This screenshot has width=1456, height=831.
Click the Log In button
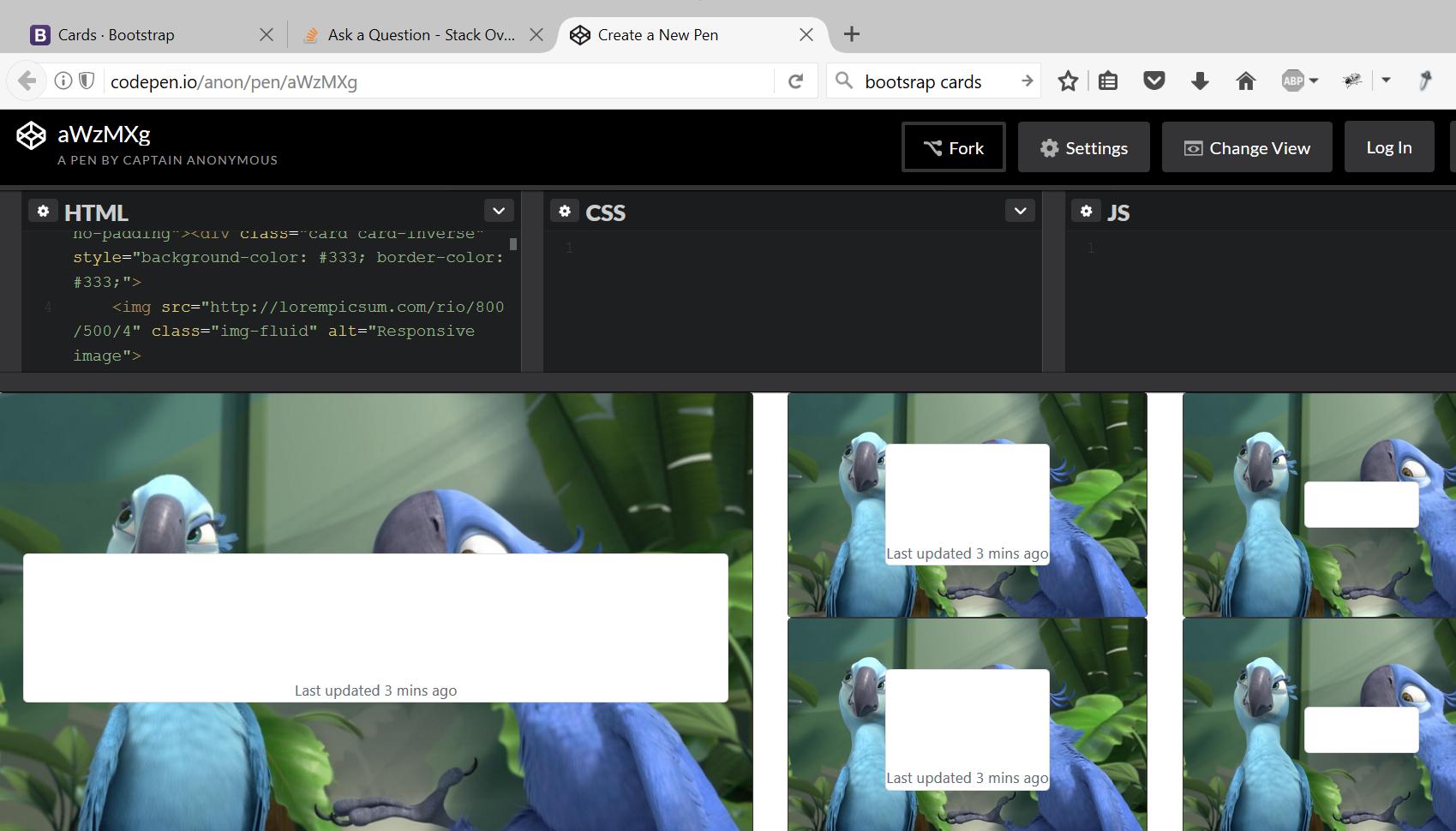(x=1389, y=147)
